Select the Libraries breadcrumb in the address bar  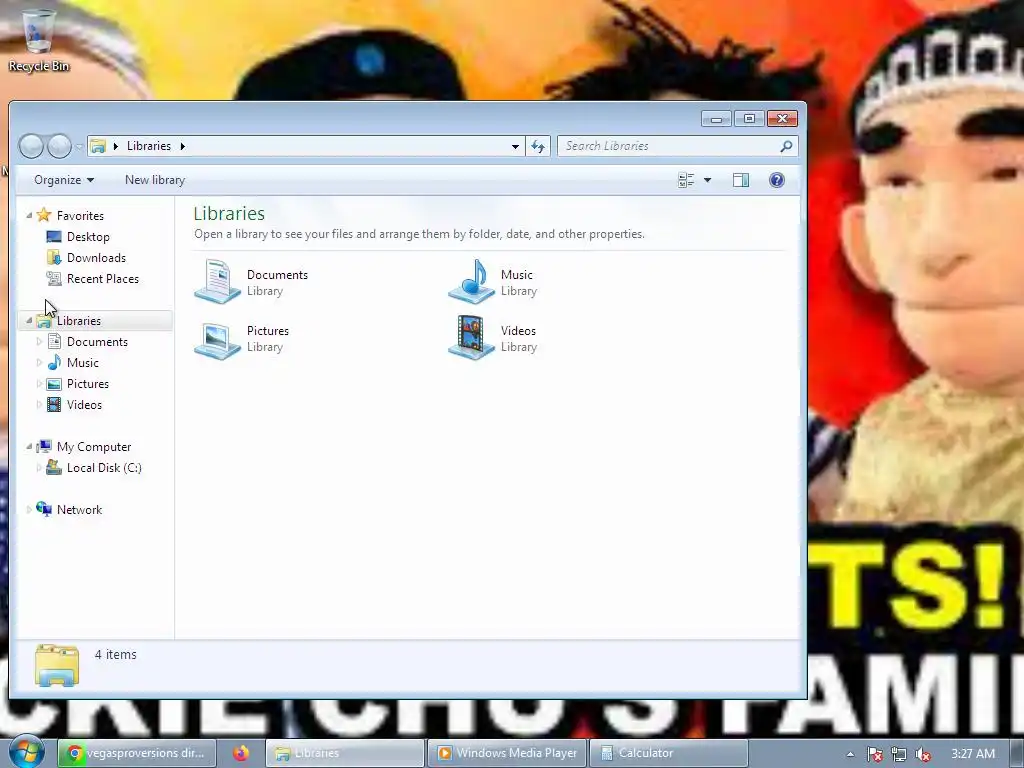[149, 146]
